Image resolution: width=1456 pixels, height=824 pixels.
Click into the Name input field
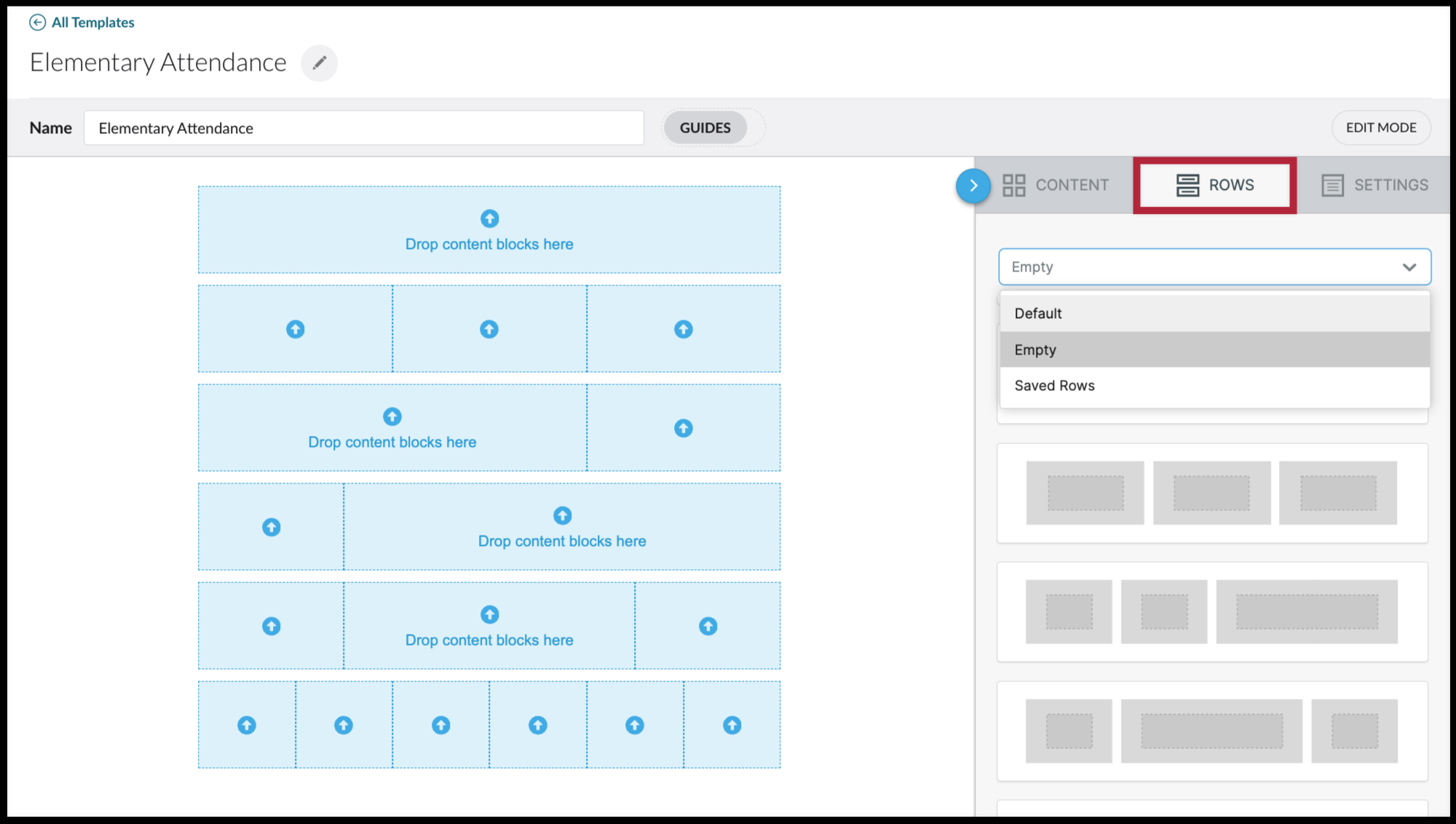364,128
